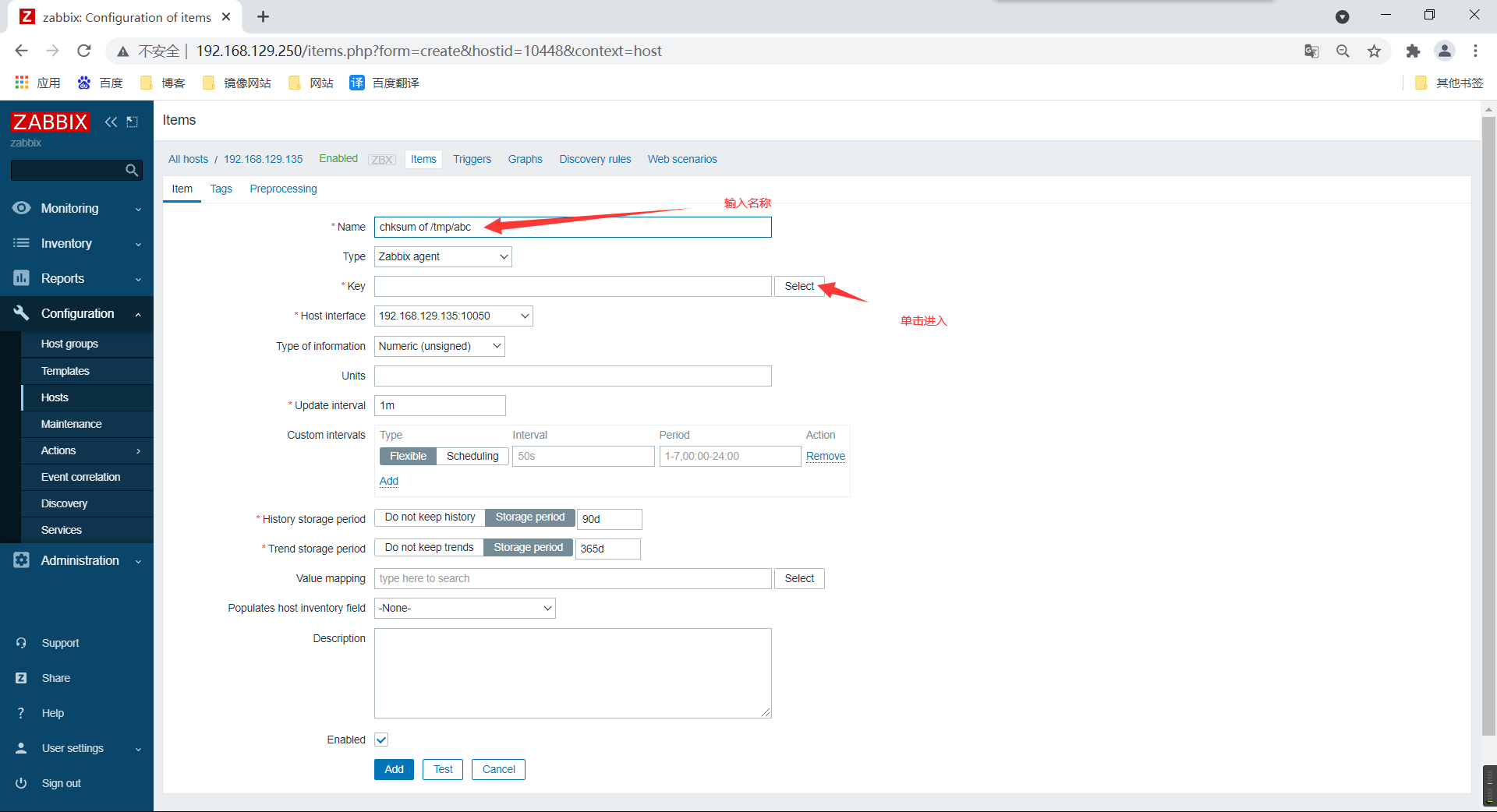Image resolution: width=1497 pixels, height=812 pixels.
Task: Open the Triggers tab for this host
Action: (472, 159)
